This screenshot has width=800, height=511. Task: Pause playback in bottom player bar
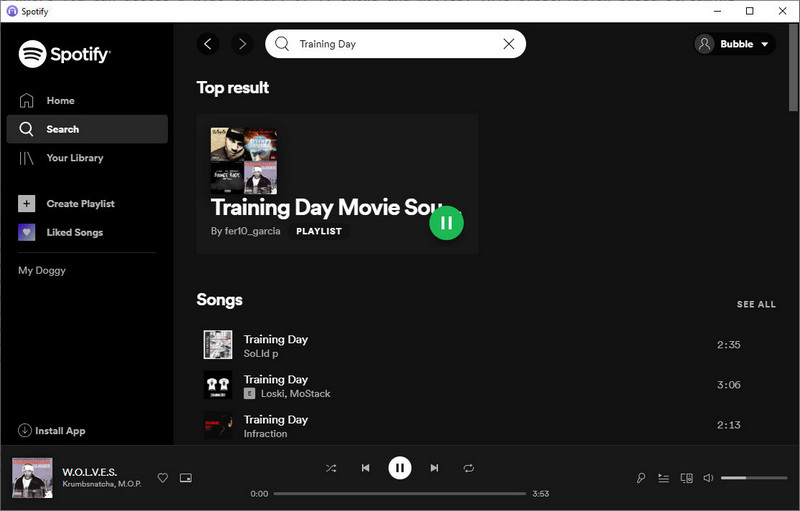pos(399,468)
